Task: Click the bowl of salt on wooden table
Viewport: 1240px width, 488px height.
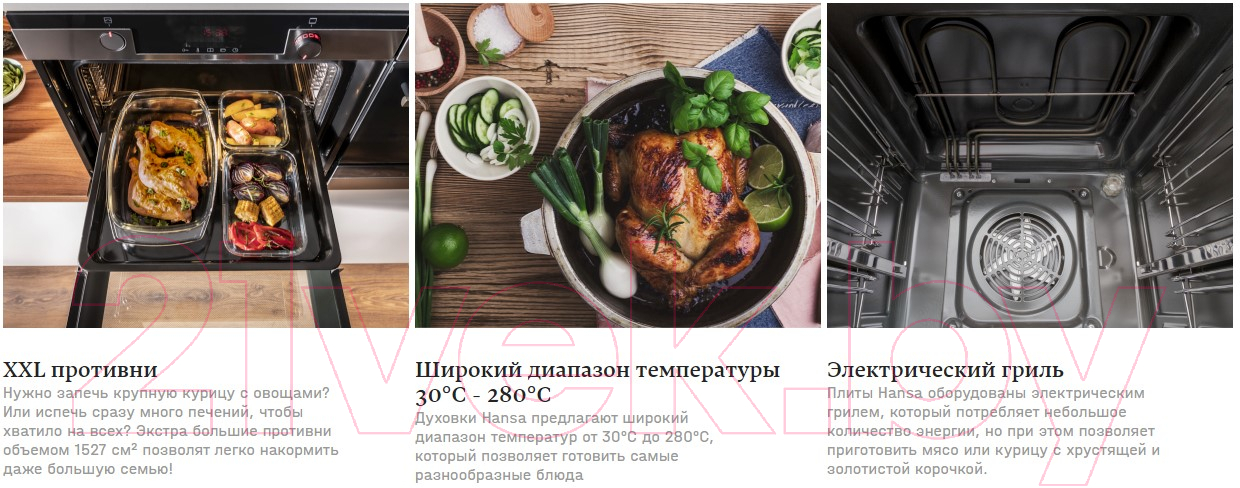Action: click(x=495, y=30)
